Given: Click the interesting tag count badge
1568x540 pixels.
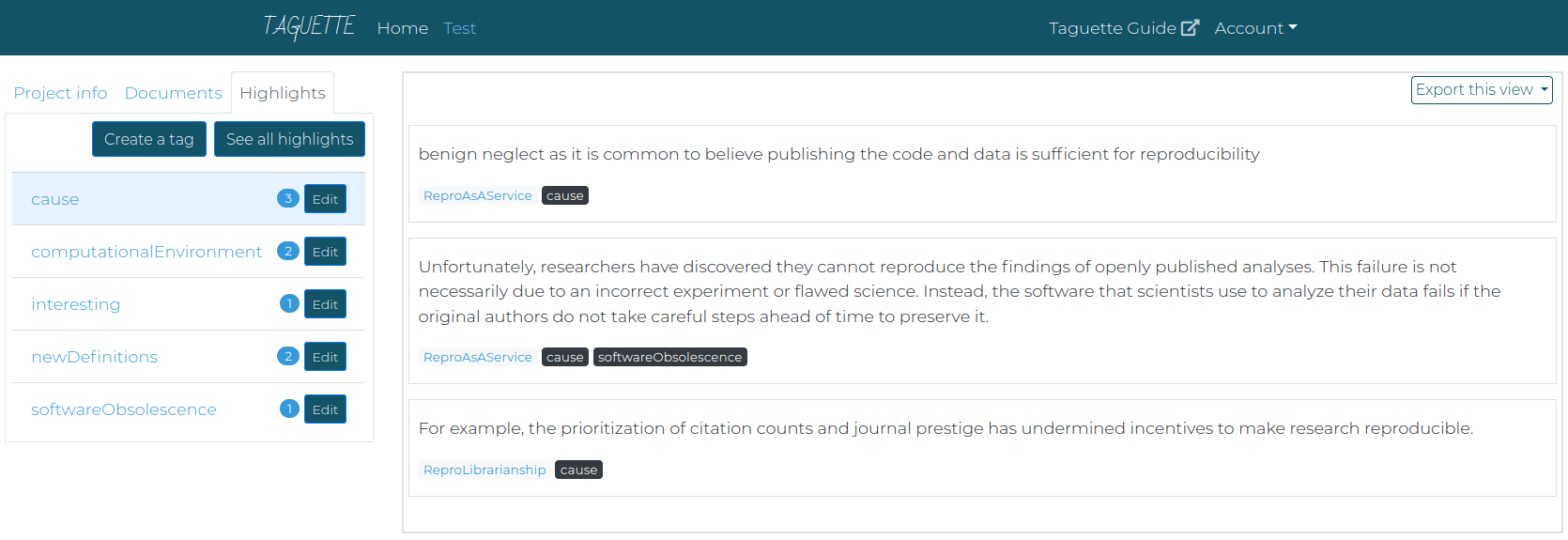Looking at the screenshot, I should tap(289, 303).
